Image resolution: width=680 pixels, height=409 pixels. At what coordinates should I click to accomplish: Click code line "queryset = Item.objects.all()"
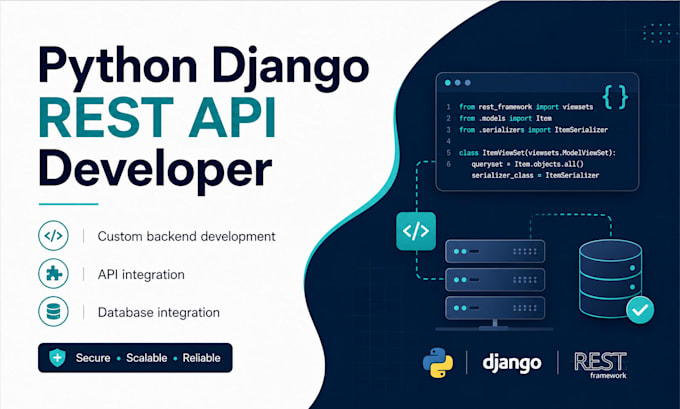click(527, 164)
